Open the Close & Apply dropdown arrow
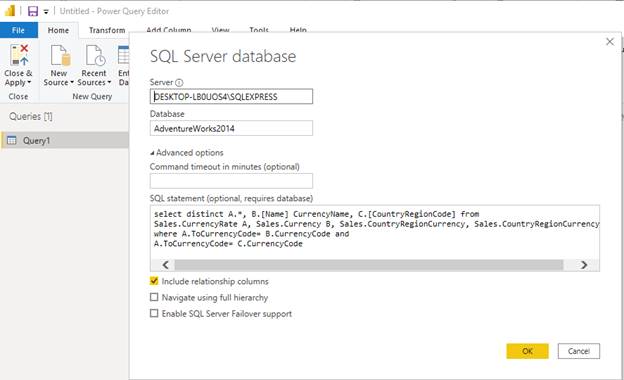The height and width of the screenshot is (380, 624). (x=29, y=83)
